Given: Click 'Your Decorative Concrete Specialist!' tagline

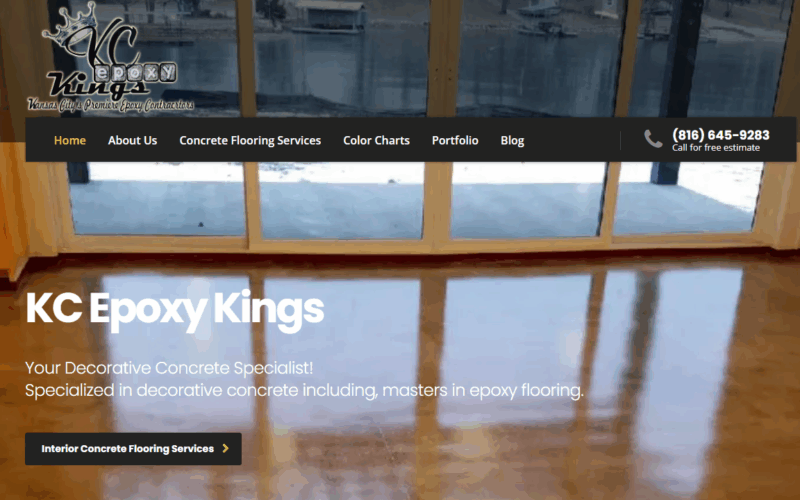Looking at the screenshot, I should [169, 368].
